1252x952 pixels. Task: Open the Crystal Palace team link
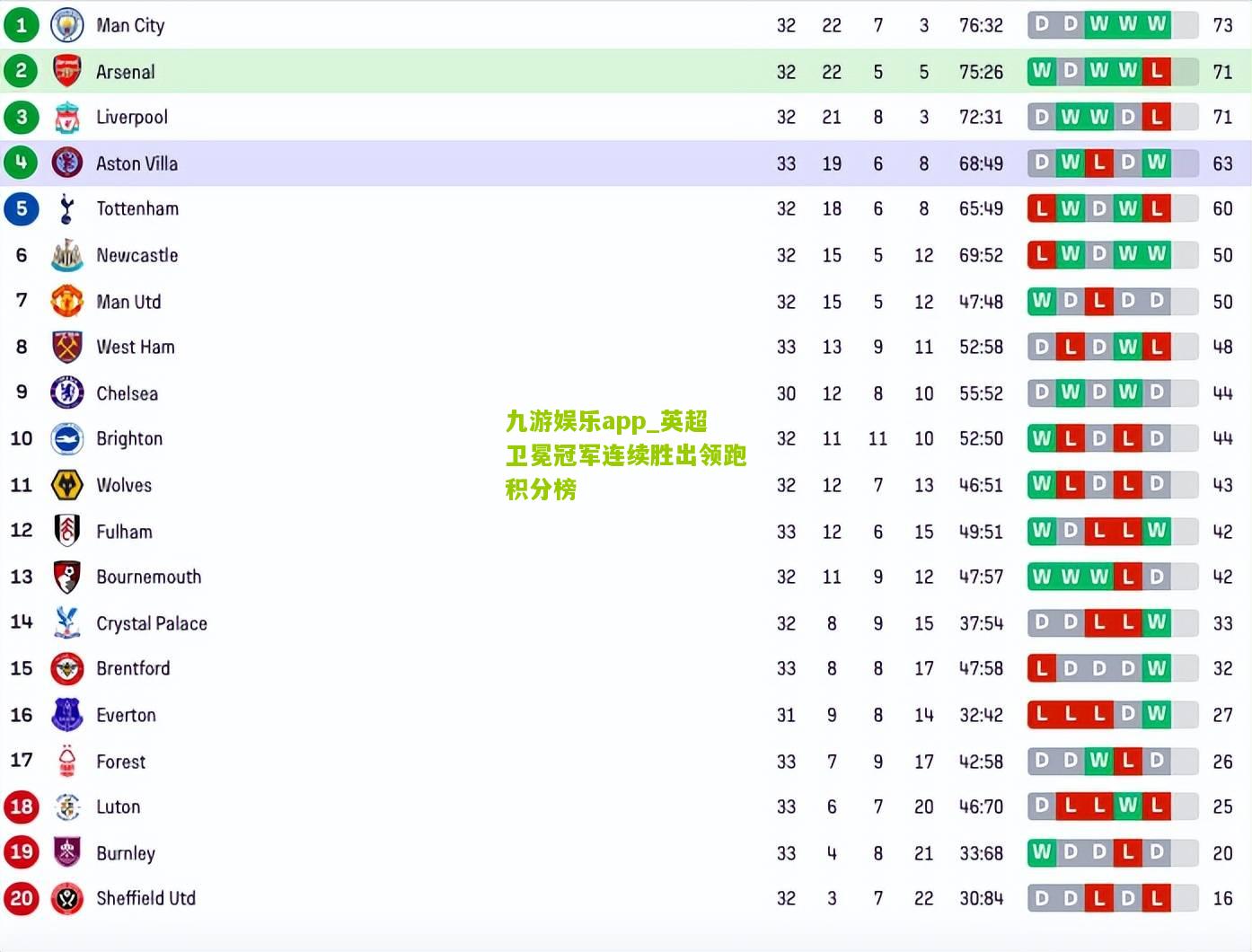click(152, 623)
